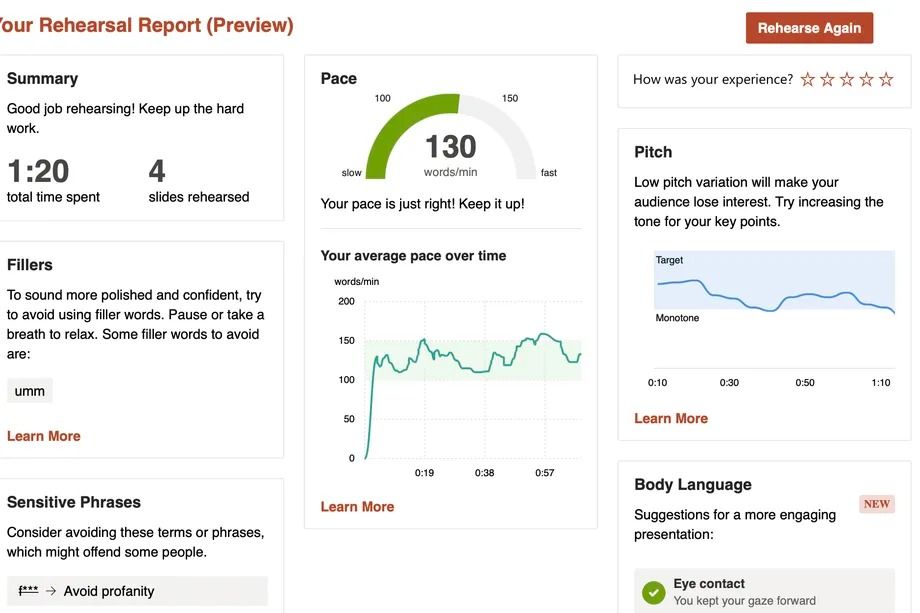Collapse the Pace panel

tap(337, 78)
